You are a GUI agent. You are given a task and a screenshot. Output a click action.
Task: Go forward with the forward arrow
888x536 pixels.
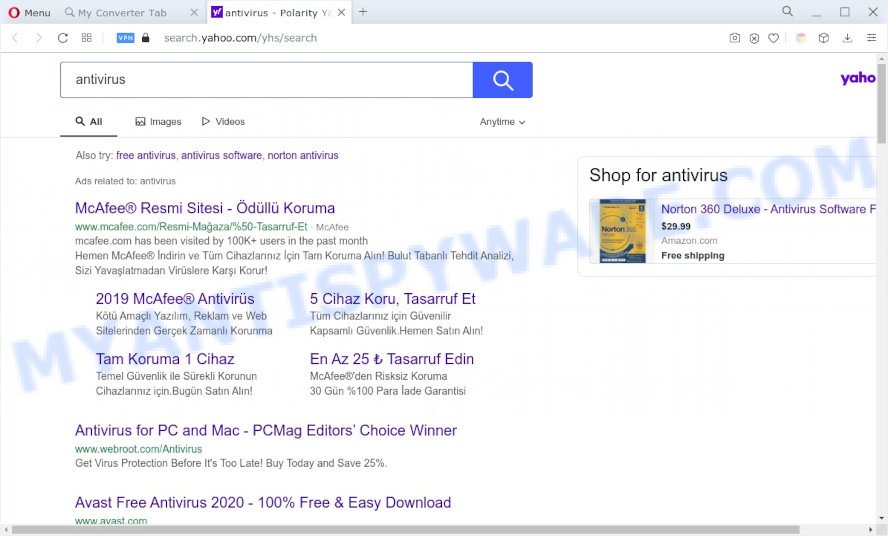(x=38, y=38)
